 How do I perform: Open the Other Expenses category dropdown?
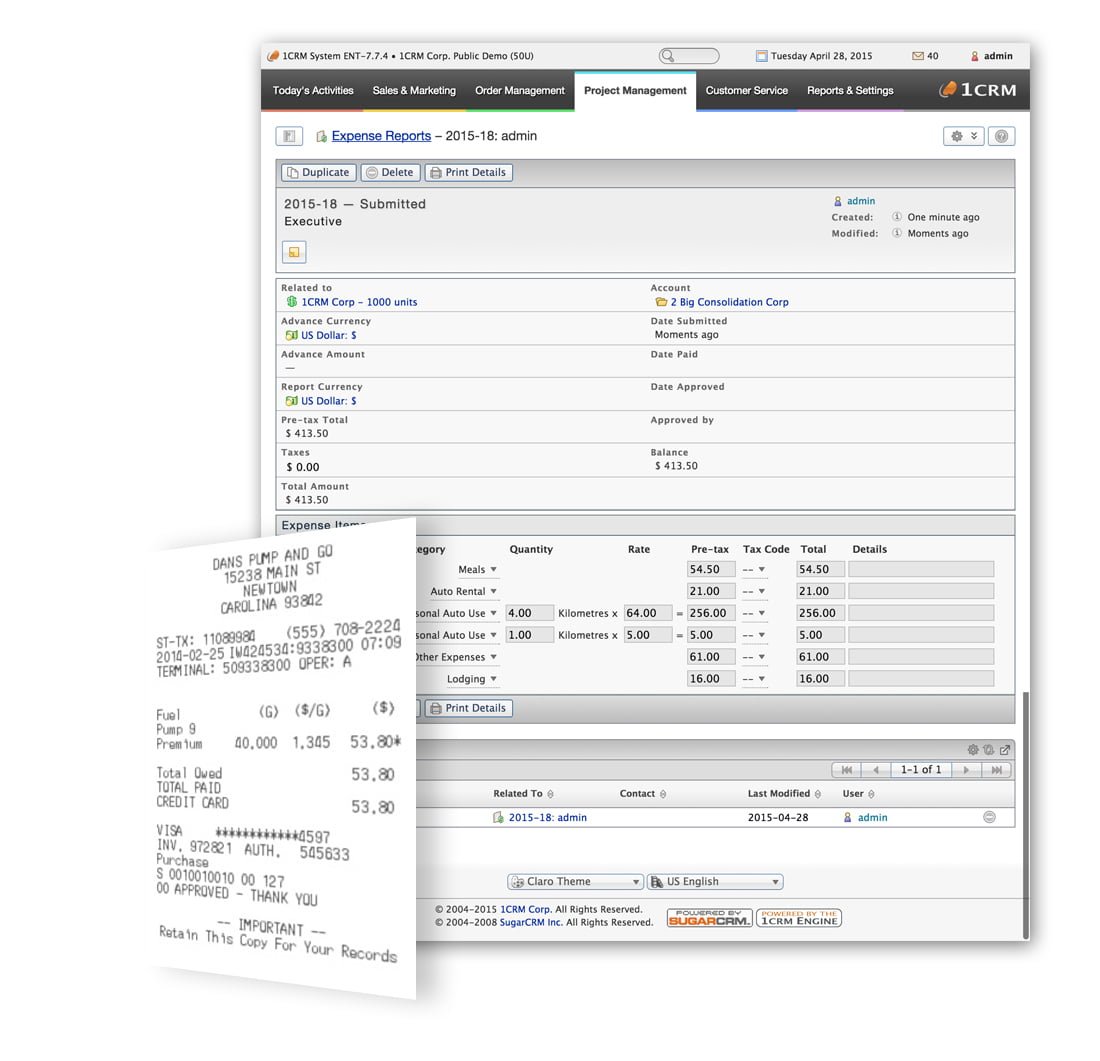tap(456, 657)
